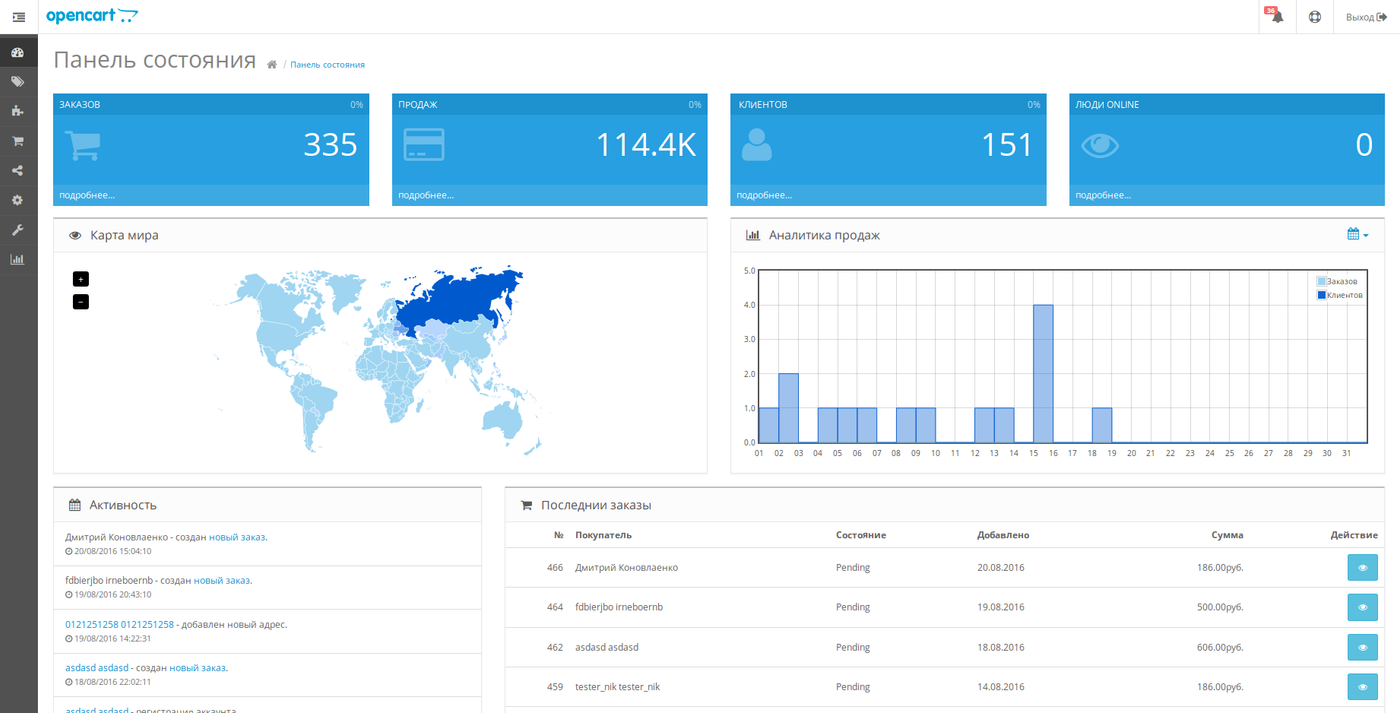Expand the sales analytics calendar range dropdown

click(1357, 235)
